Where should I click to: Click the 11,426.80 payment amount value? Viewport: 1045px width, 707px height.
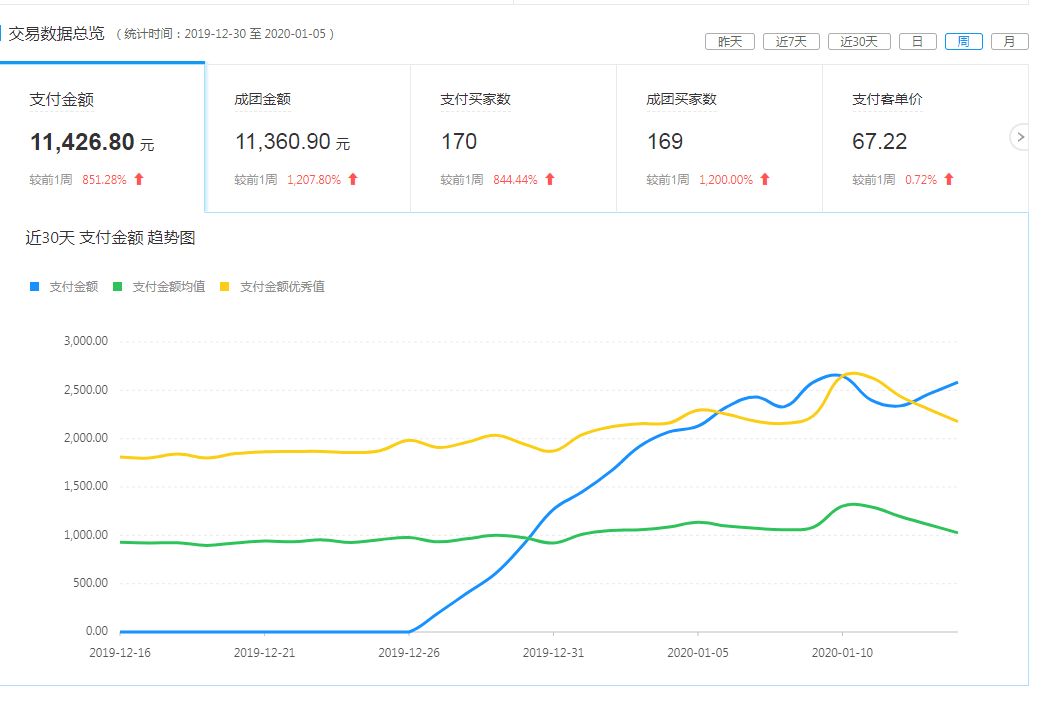[x=83, y=142]
